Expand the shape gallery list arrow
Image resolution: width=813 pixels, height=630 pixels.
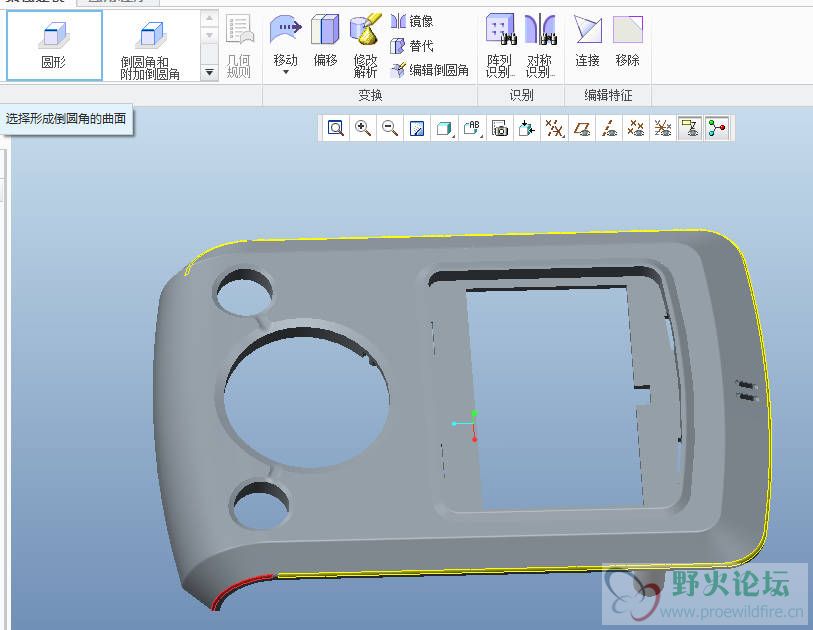coord(208,72)
